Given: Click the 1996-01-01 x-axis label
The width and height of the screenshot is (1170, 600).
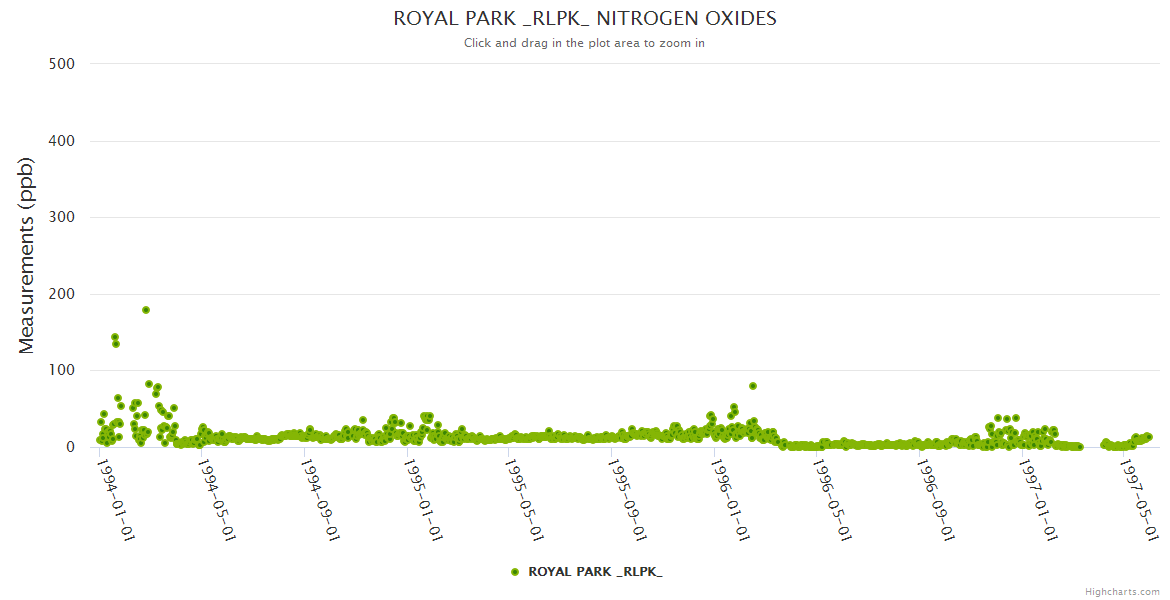Looking at the screenshot, I should [731, 499].
